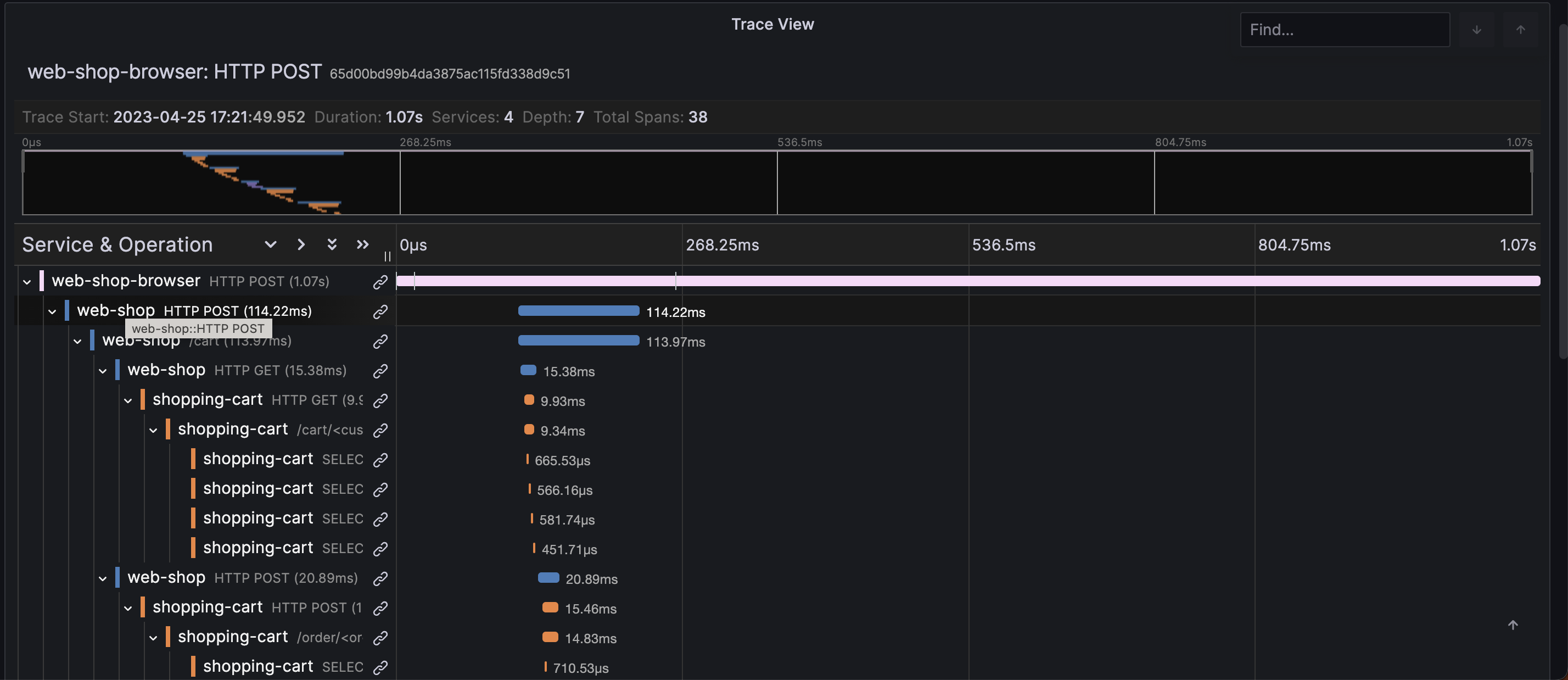Collapse the web-shop /cart (113.97ms) span
Image resolution: width=1568 pixels, height=680 pixels.
pyautogui.click(x=77, y=341)
